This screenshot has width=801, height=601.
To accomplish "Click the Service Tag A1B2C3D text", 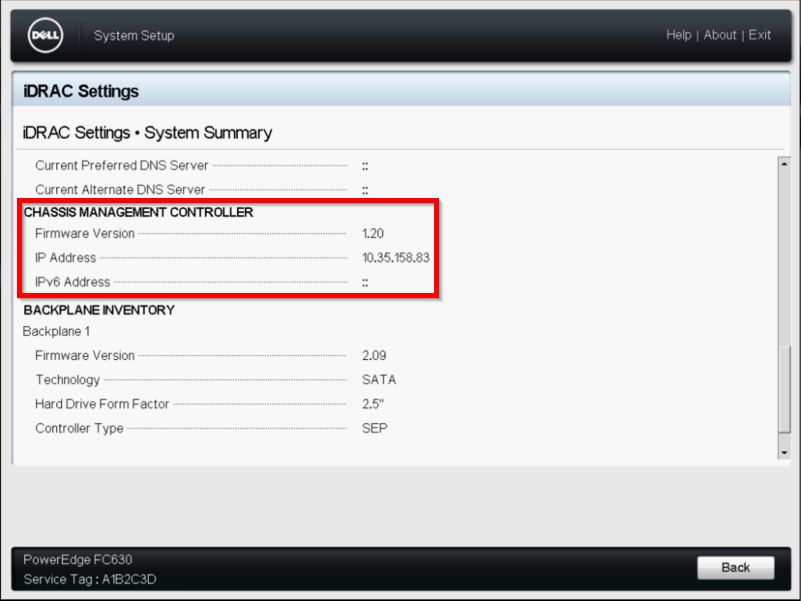I will click(90, 579).
